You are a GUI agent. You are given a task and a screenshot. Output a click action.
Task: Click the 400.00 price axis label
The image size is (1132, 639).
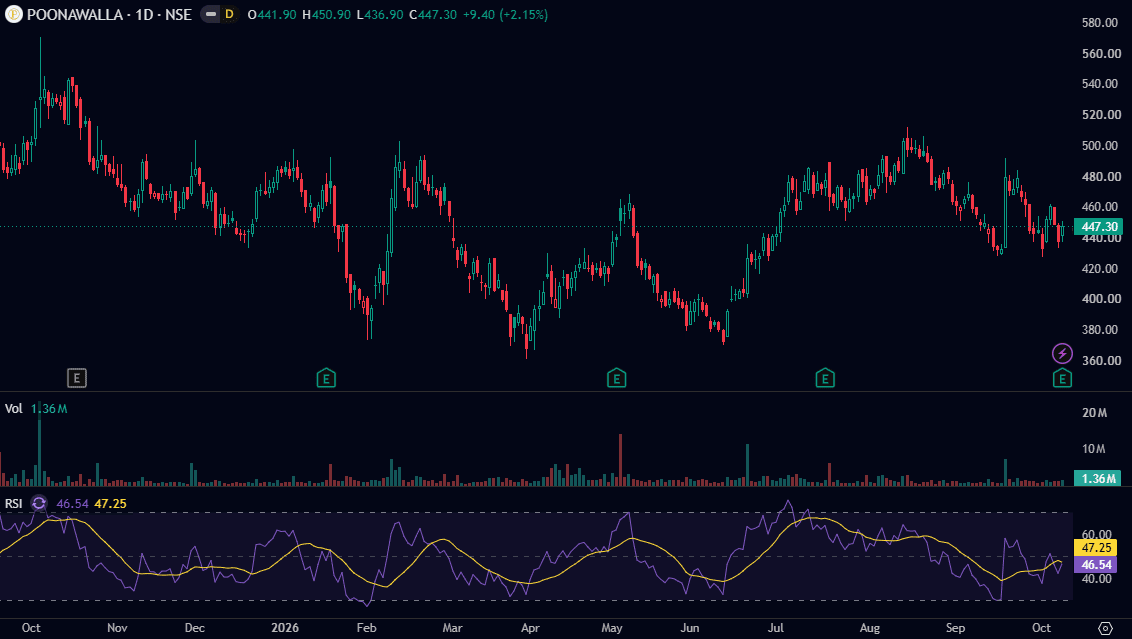[x=1101, y=299]
